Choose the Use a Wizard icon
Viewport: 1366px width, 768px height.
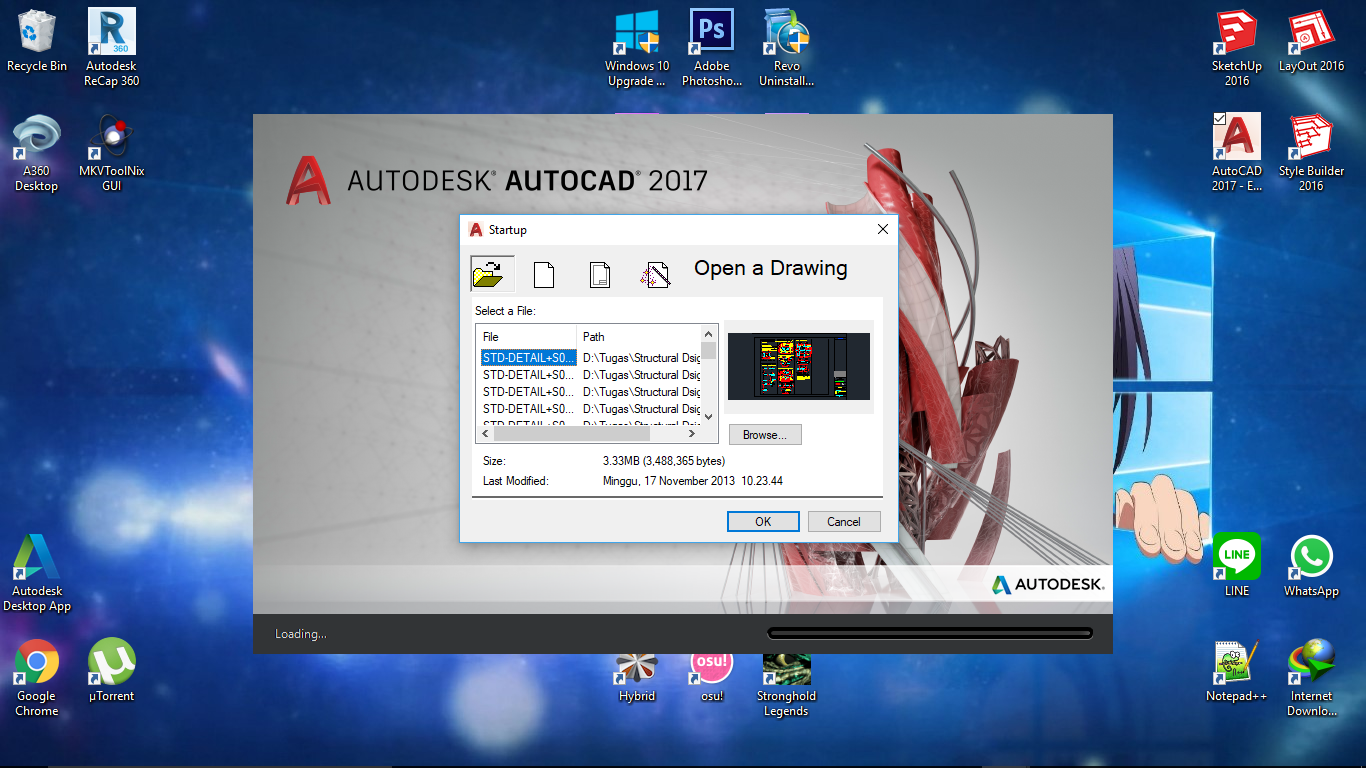[x=655, y=272]
